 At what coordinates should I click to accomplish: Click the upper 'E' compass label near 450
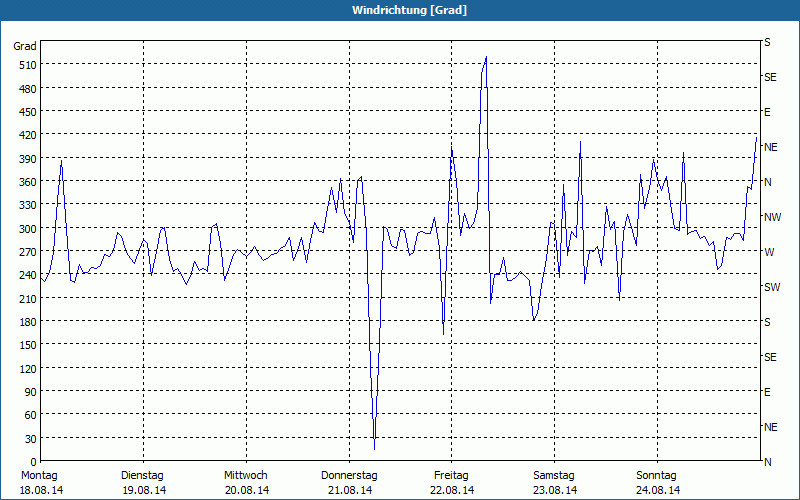click(x=767, y=112)
